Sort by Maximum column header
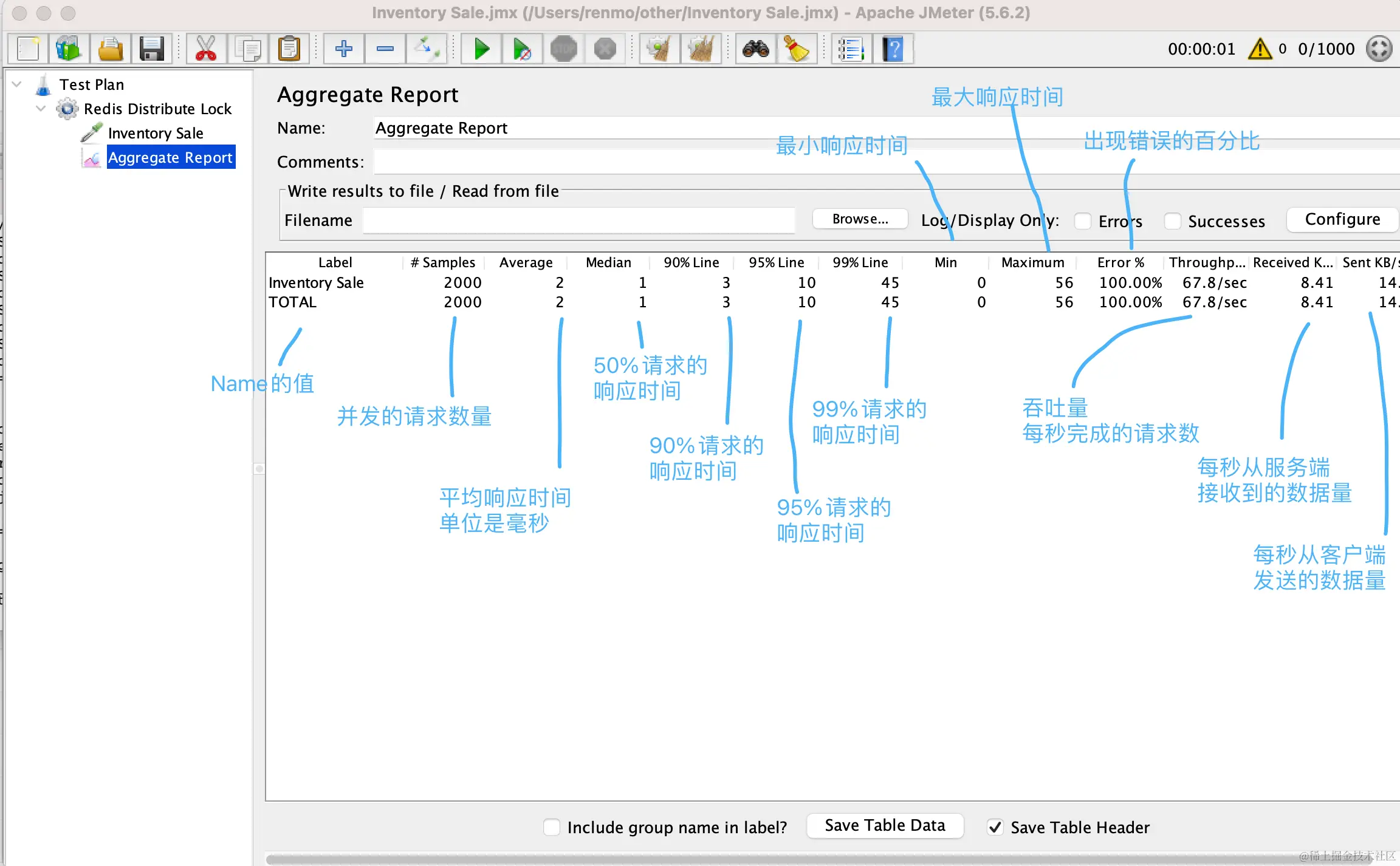Image resolution: width=1400 pixels, height=866 pixels. click(x=1033, y=262)
